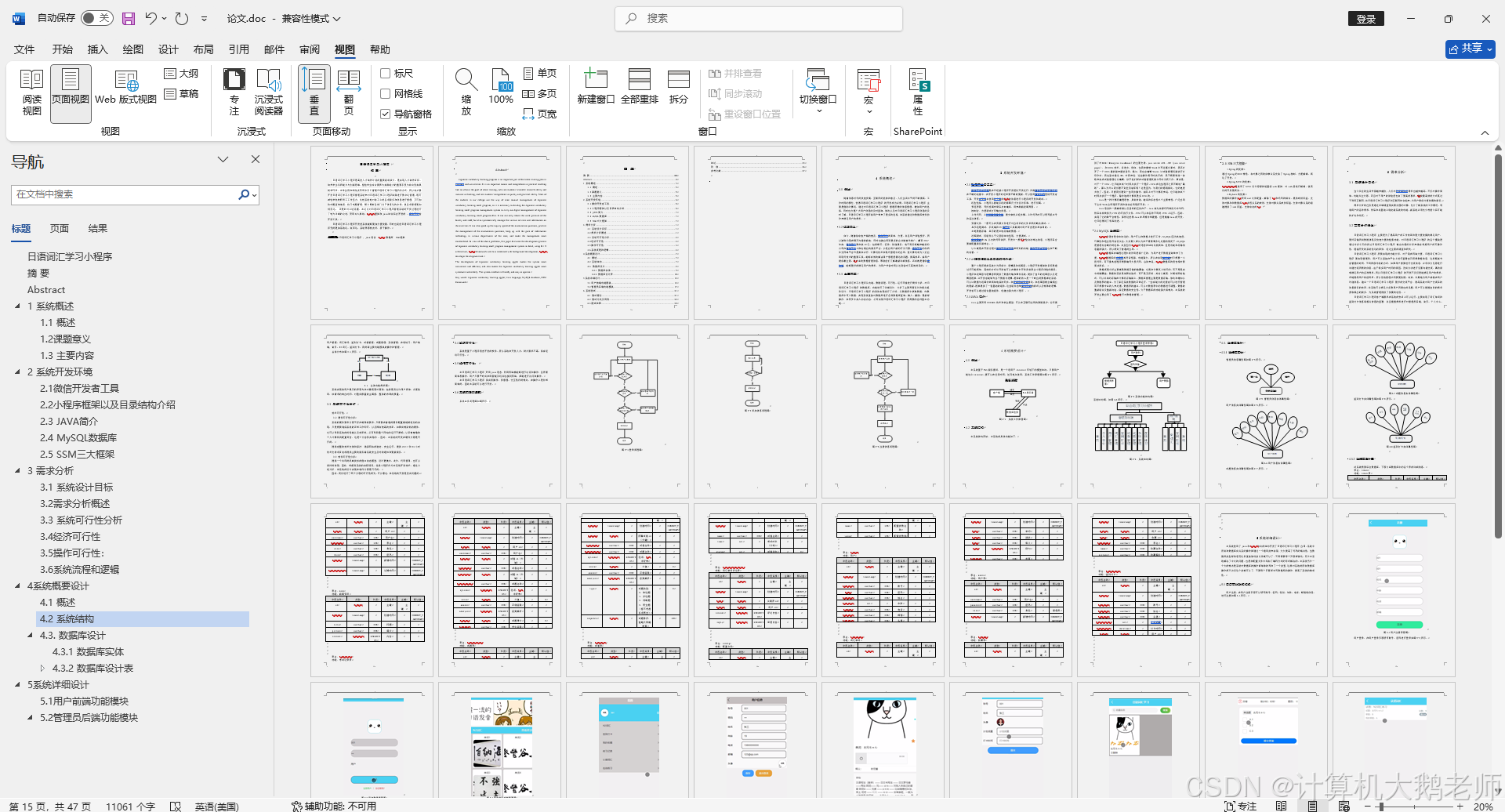Enable 专注 focus mode in ribbon
This screenshot has width=1505, height=812.
click(234, 92)
